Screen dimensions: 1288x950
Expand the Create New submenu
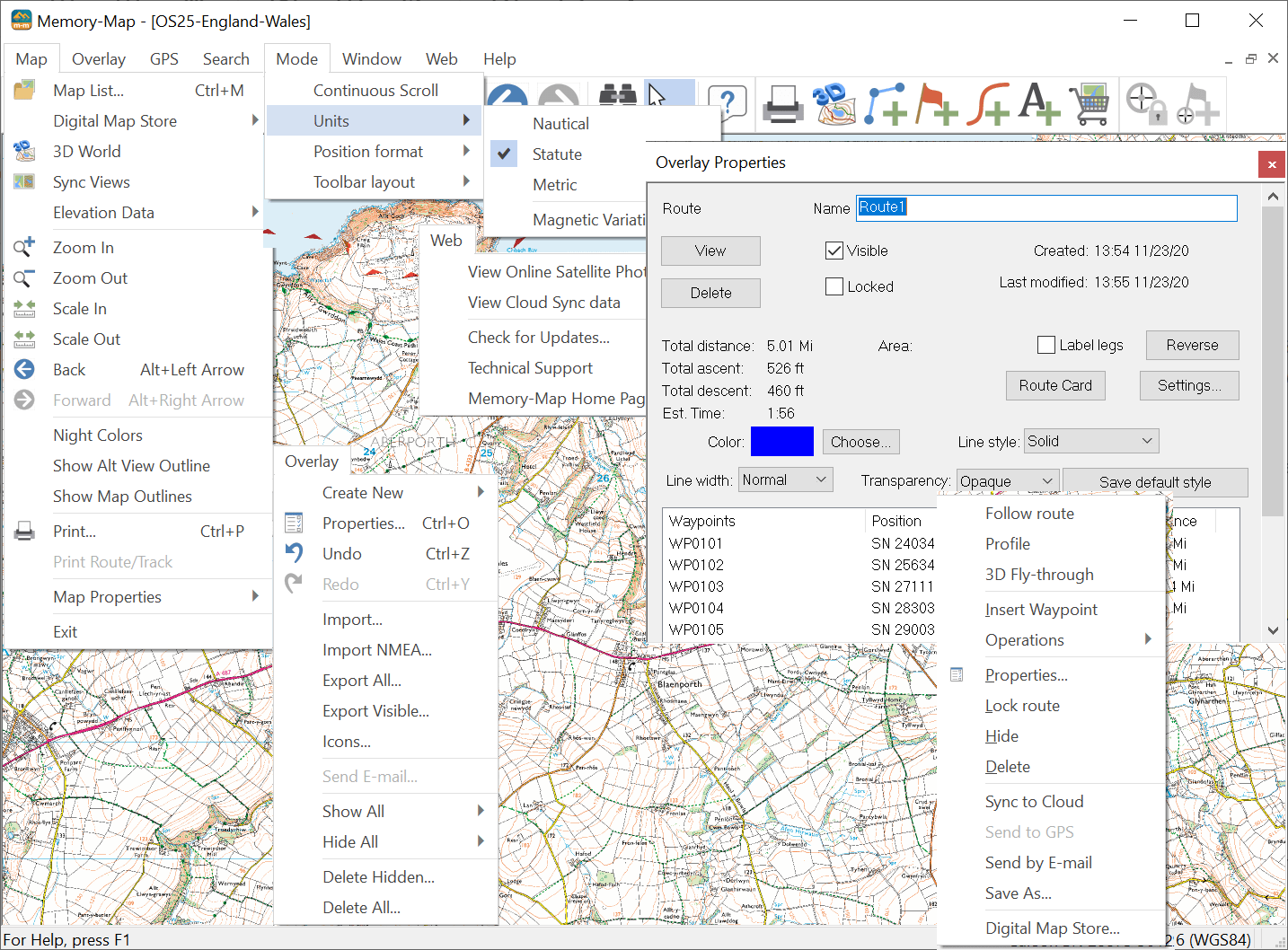pos(387,492)
